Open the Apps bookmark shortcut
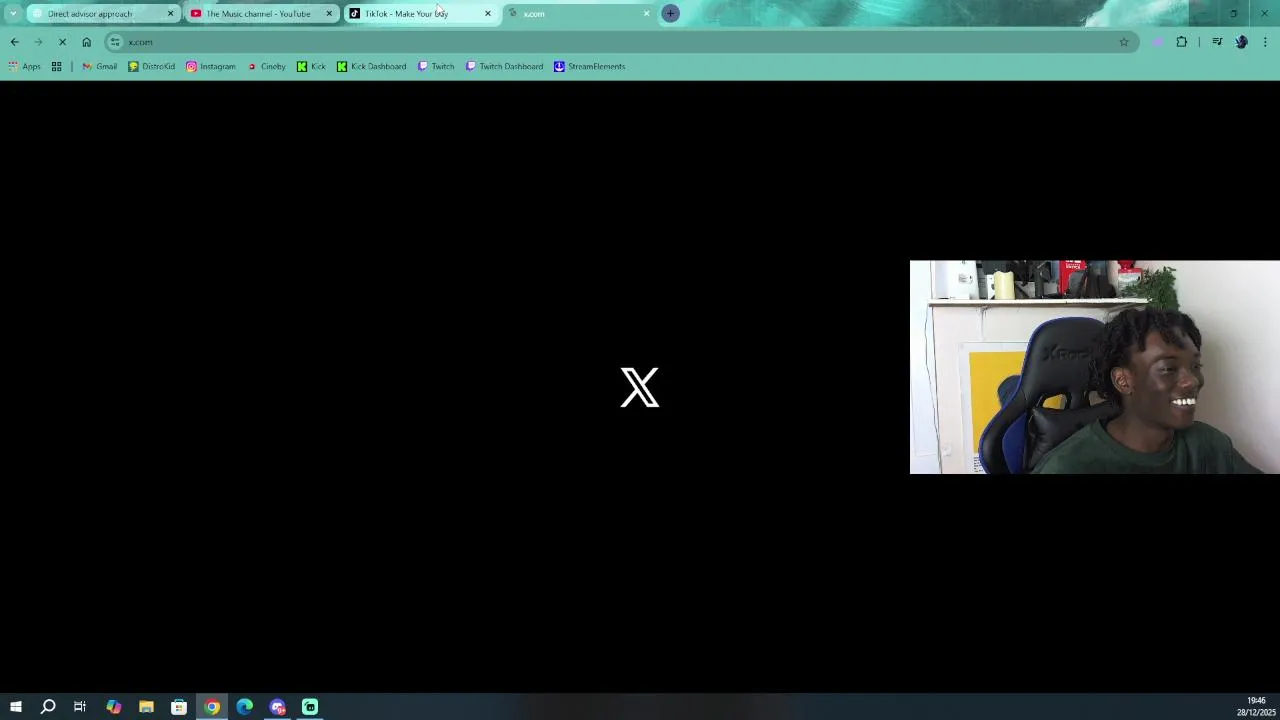The width and height of the screenshot is (1280, 720). tap(24, 66)
